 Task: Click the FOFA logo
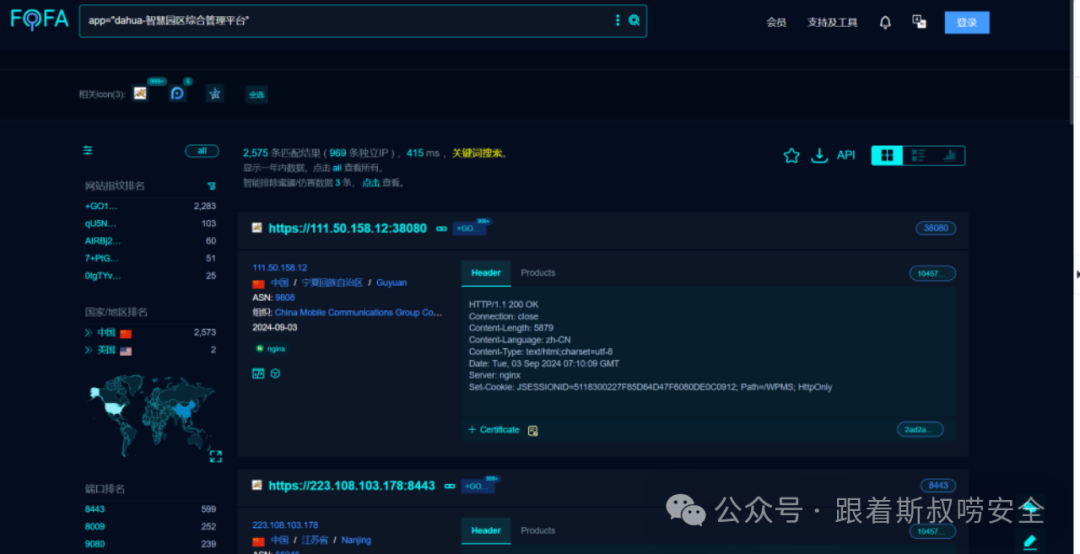pyautogui.click(x=39, y=19)
